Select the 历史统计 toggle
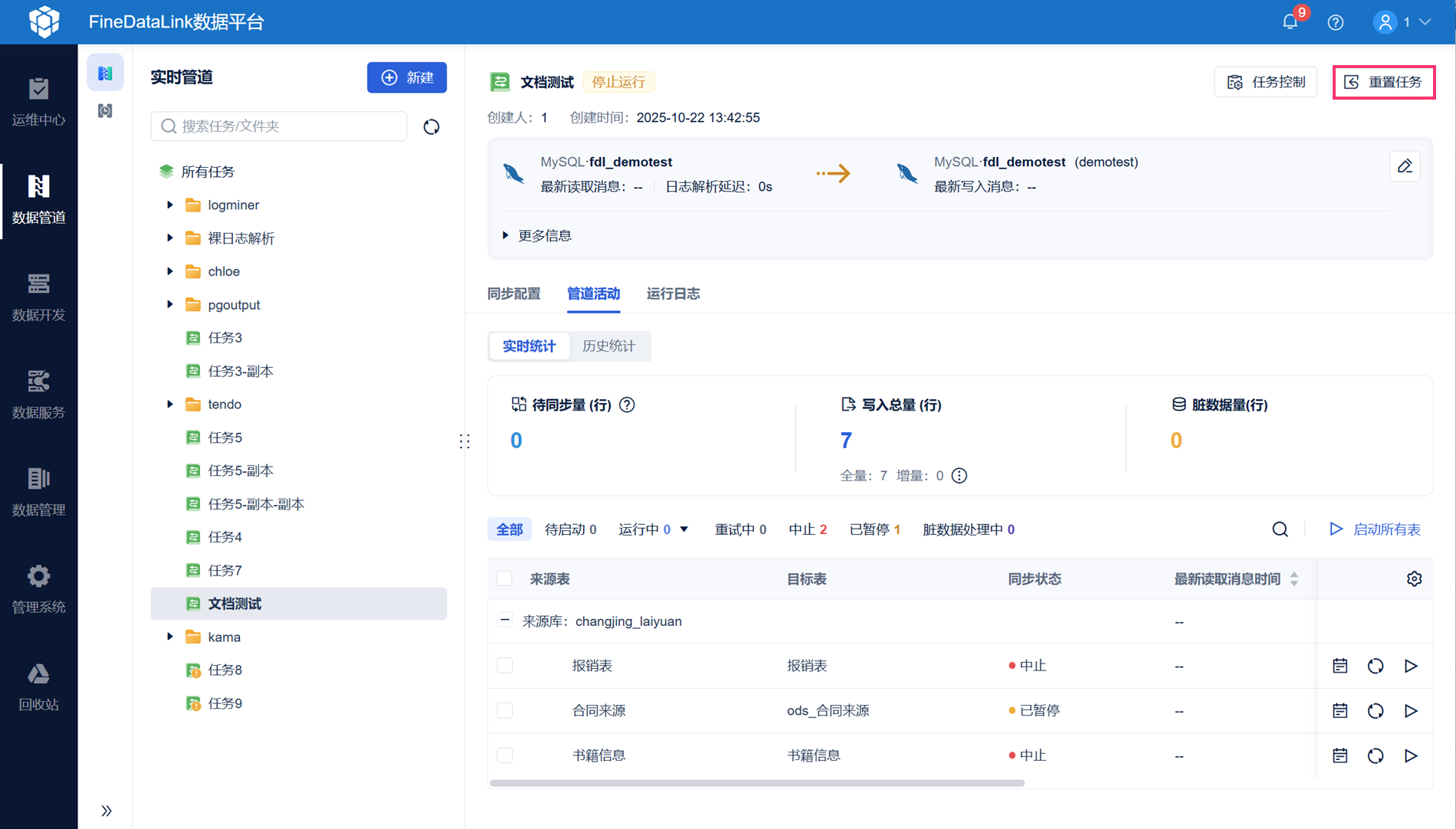Screen dimensions: 1456x829 609,346
